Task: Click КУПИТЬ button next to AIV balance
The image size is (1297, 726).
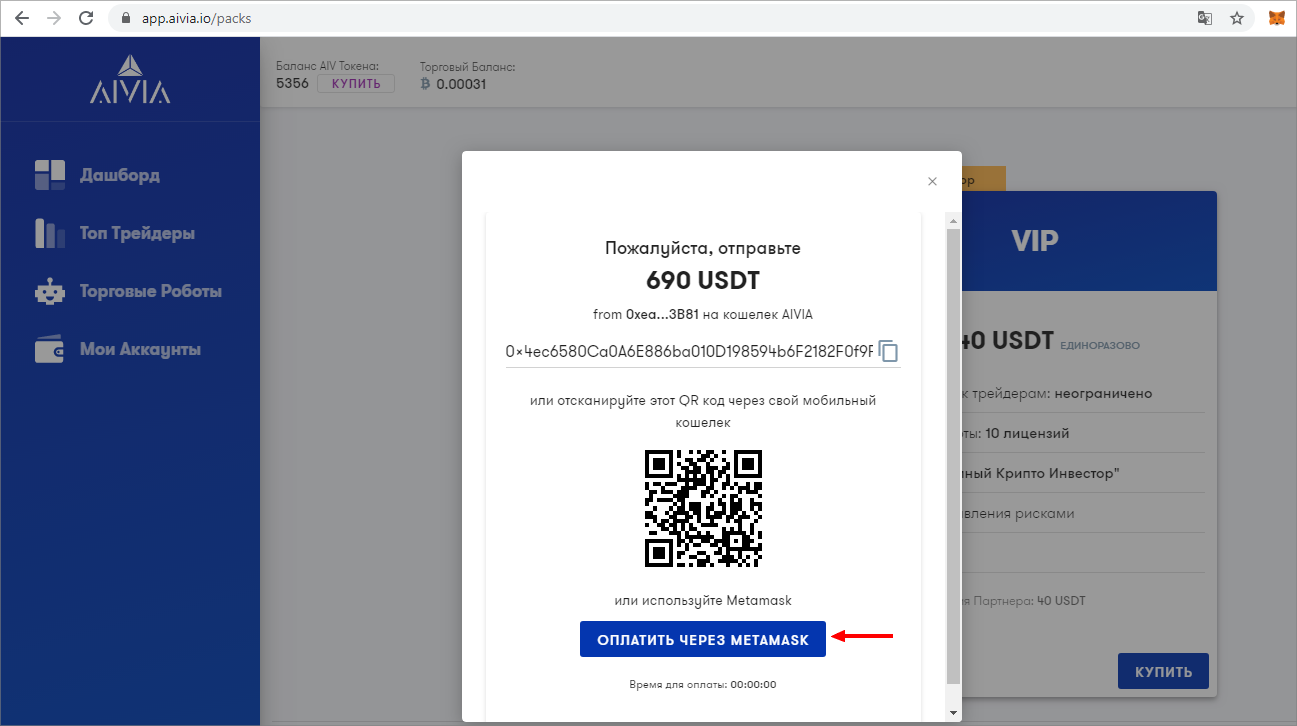Action: point(356,84)
